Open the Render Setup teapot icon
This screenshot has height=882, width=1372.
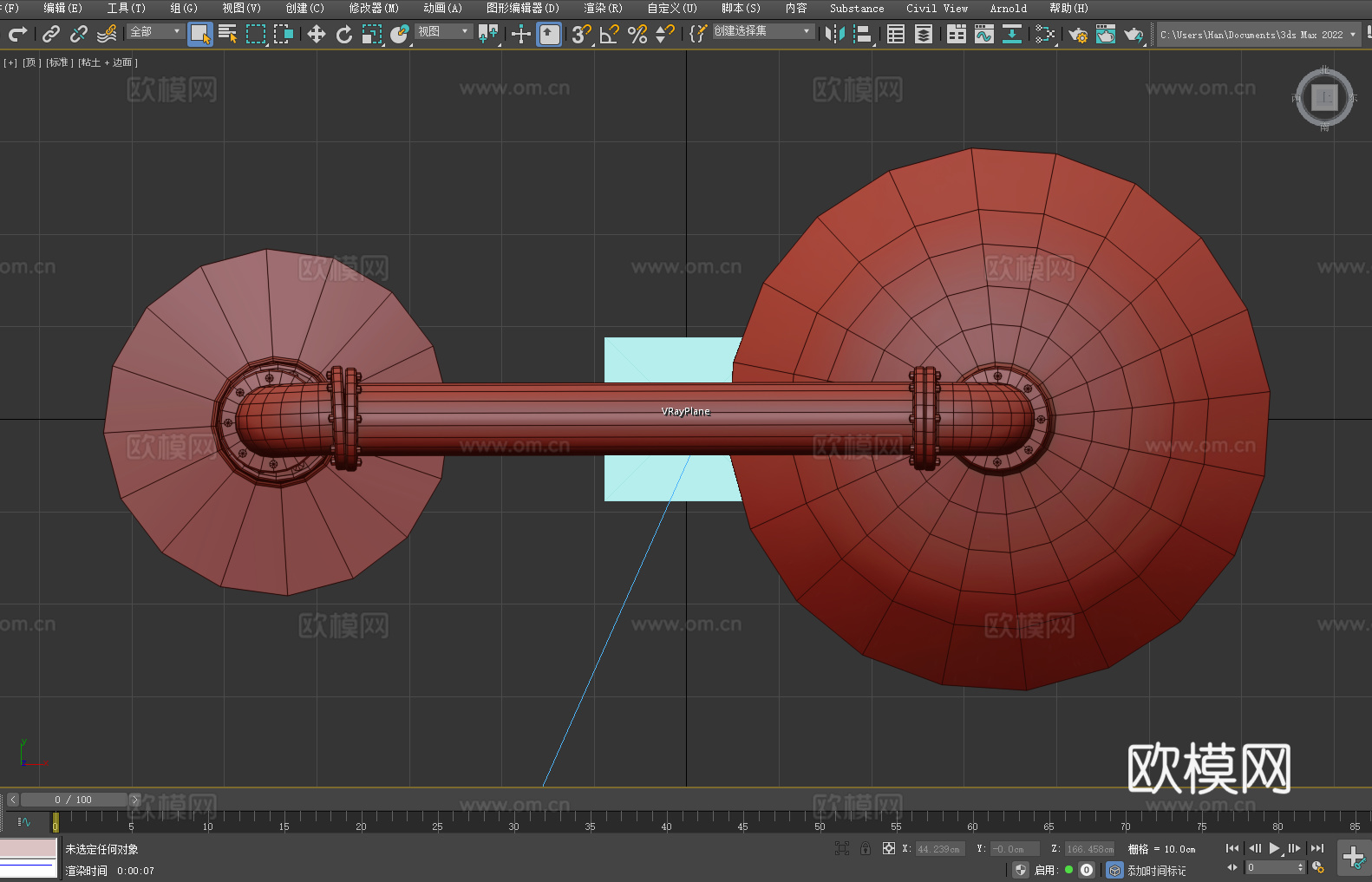click(1077, 34)
